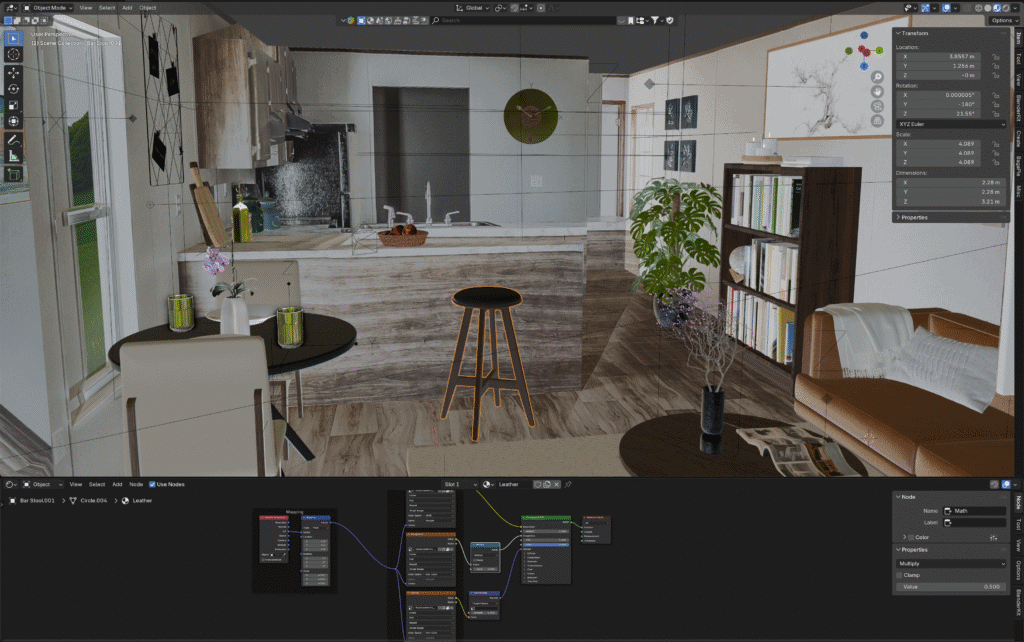
Task: Click the Leather material name field
Action: pos(515,485)
